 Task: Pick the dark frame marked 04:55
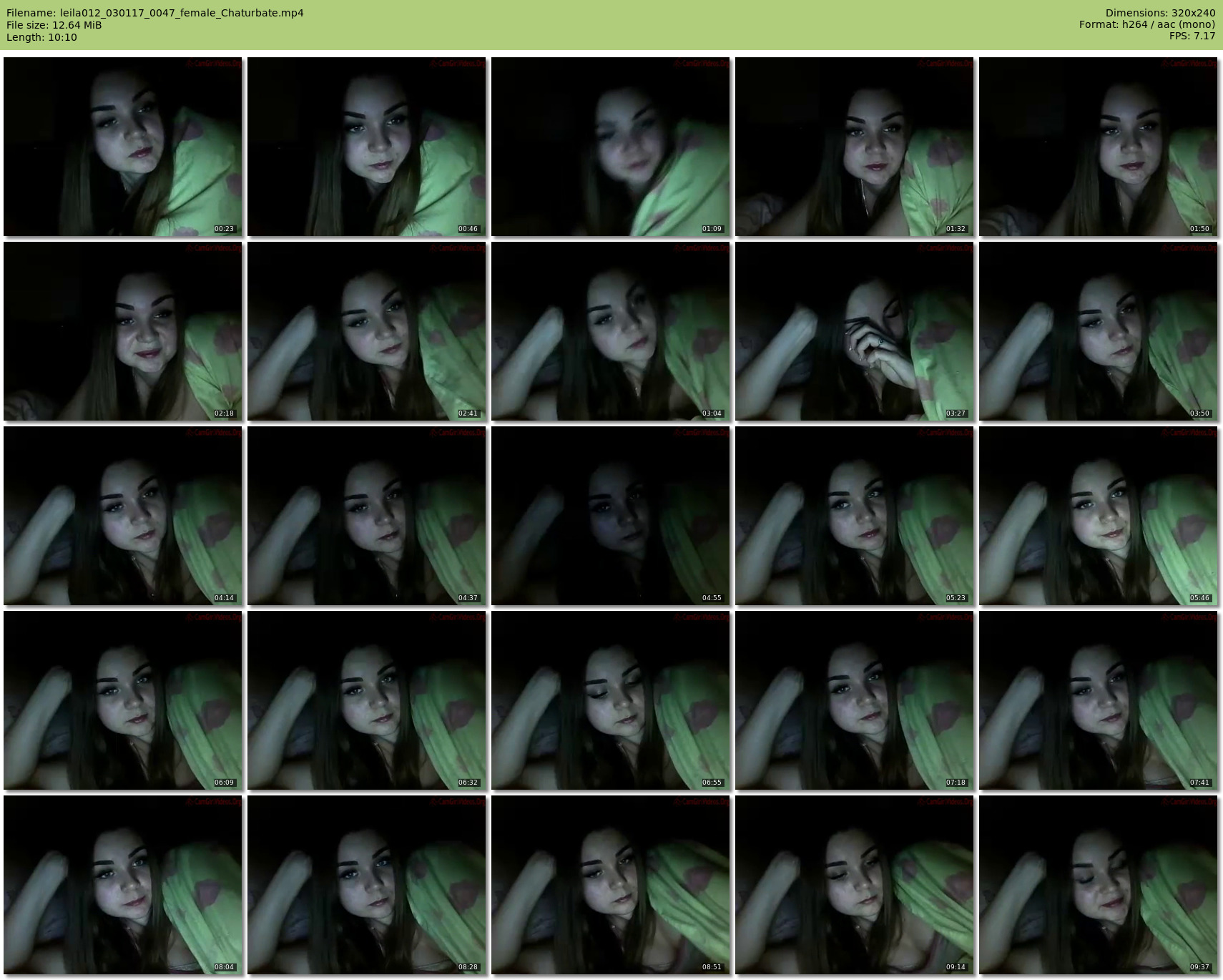pos(611,516)
